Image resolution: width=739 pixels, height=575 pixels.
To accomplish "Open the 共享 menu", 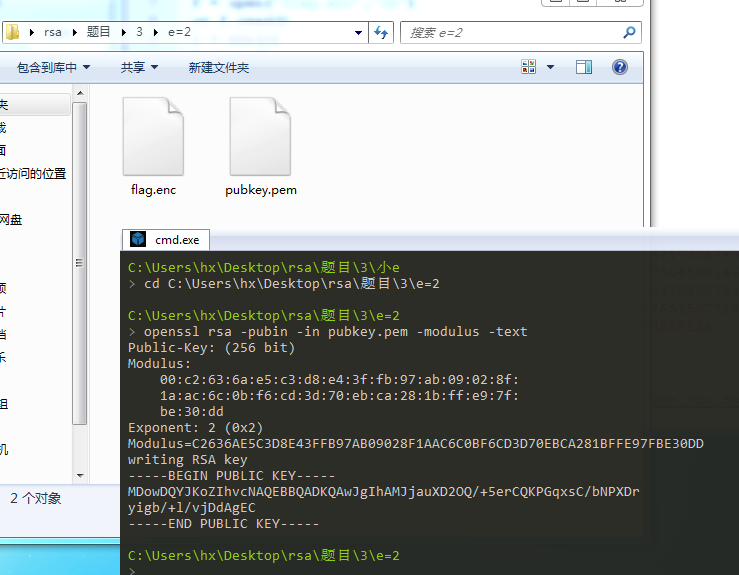I will coord(139,67).
